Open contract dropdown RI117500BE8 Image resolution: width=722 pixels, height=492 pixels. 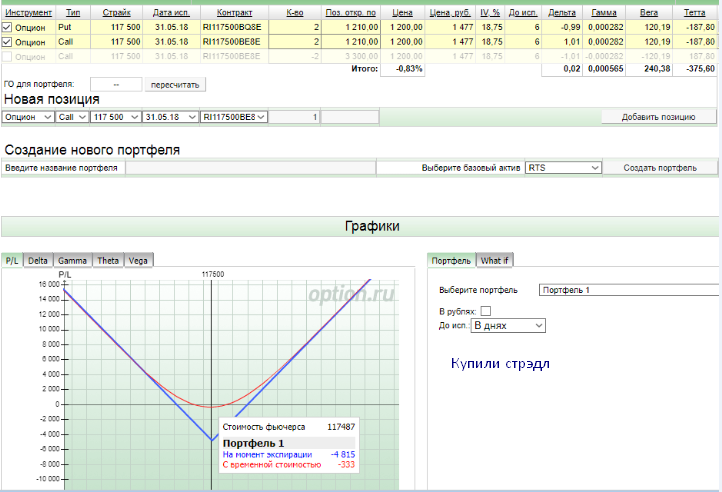233,117
